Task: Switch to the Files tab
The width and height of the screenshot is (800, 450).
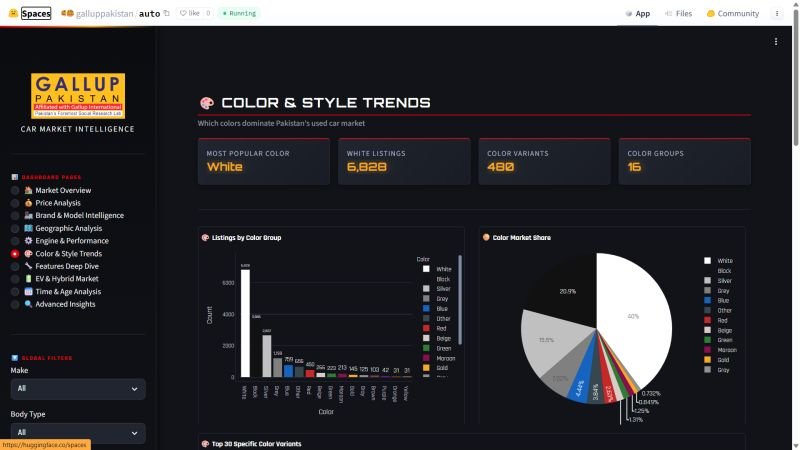Action: coord(677,13)
